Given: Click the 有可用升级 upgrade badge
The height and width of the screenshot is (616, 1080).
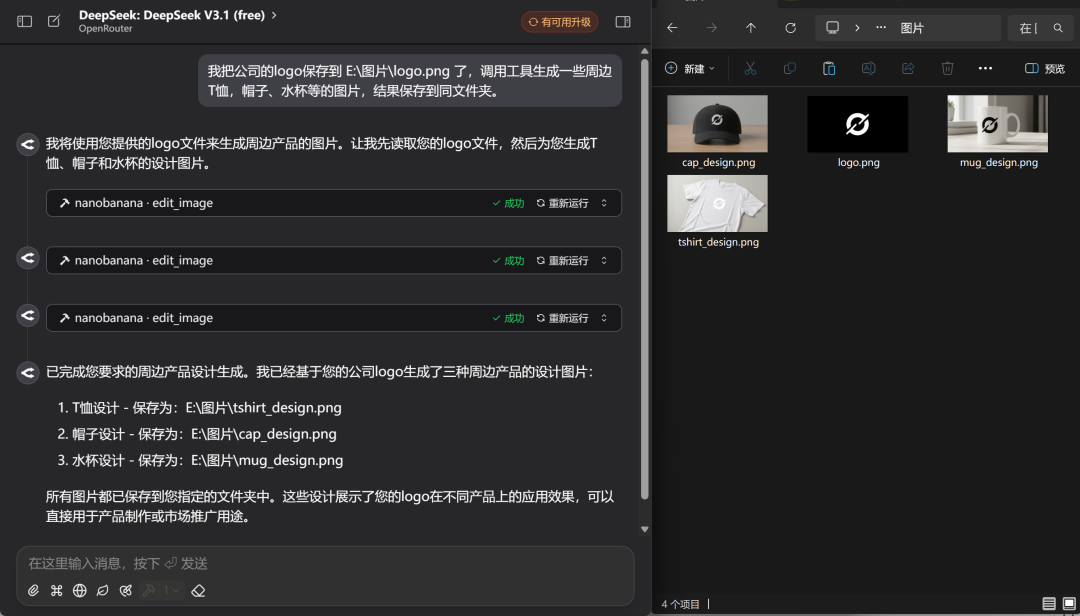Looking at the screenshot, I should click(559, 21).
